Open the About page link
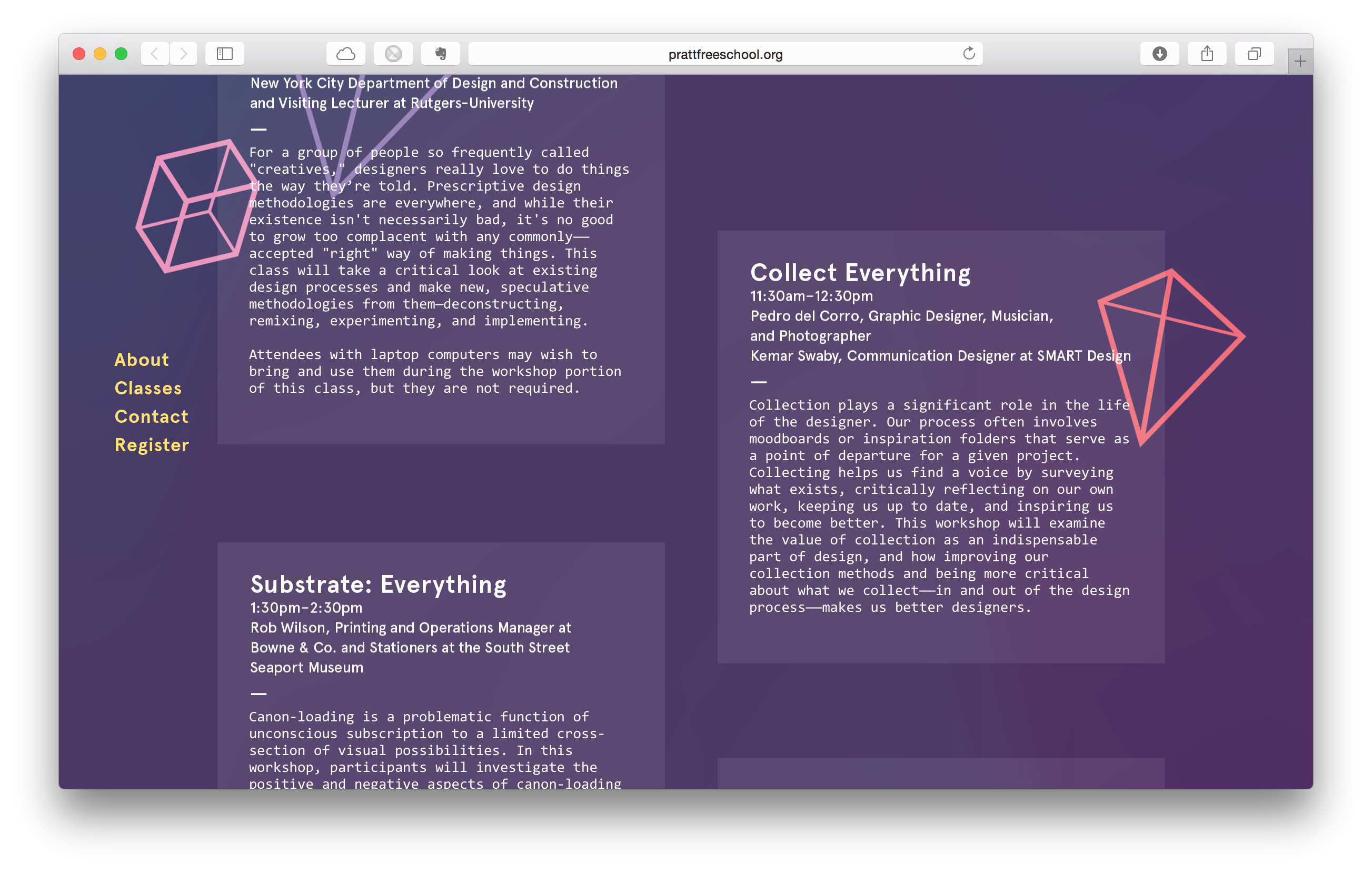Viewport: 1372px width, 873px height. [x=142, y=360]
